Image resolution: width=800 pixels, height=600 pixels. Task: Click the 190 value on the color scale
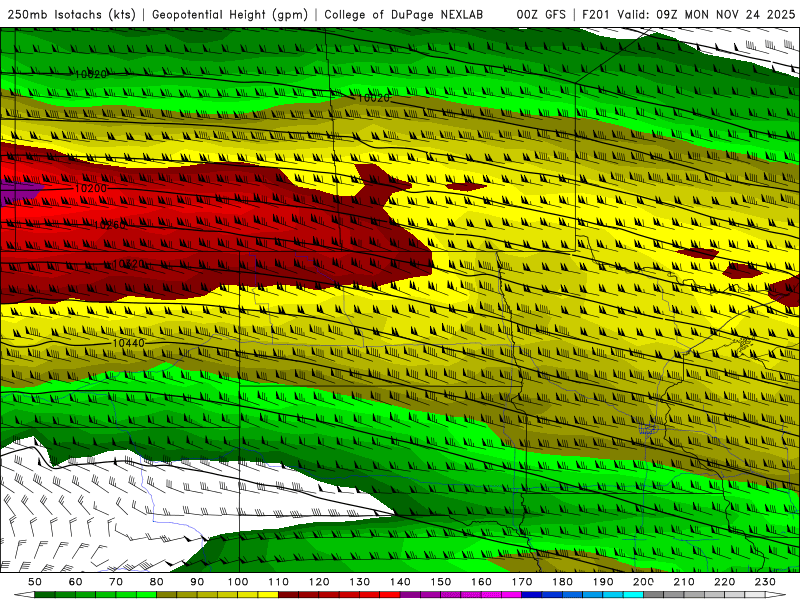click(603, 582)
